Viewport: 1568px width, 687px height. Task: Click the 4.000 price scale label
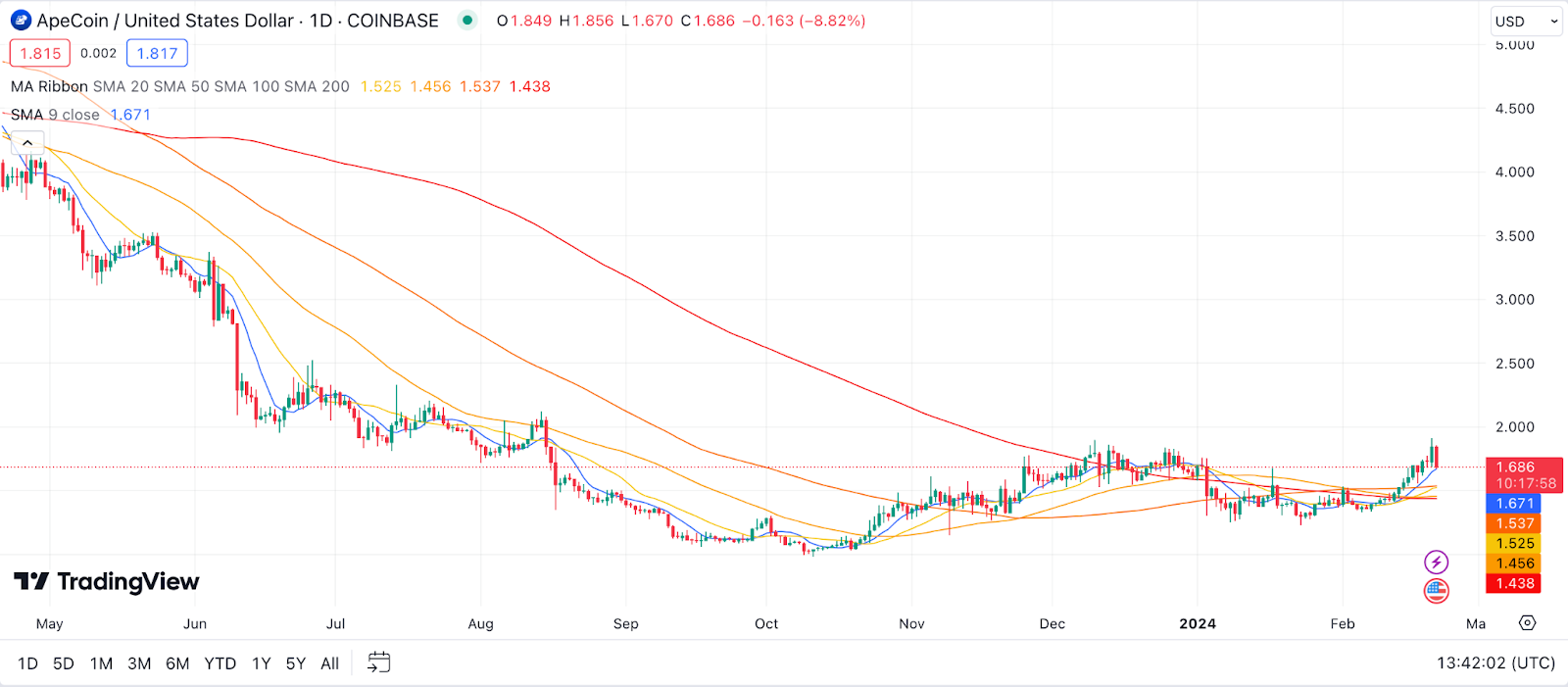(x=1514, y=172)
